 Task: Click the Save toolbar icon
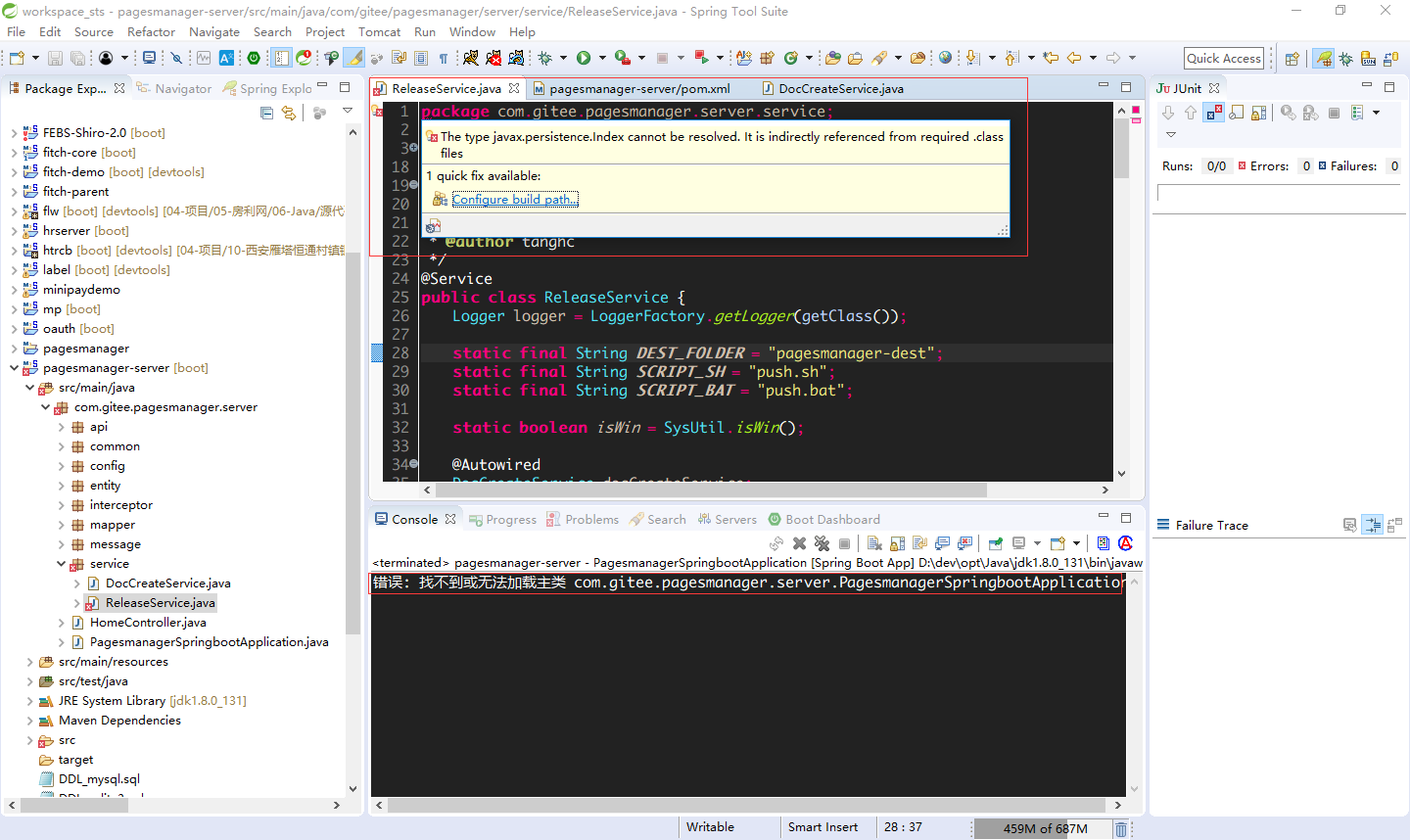[54, 59]
